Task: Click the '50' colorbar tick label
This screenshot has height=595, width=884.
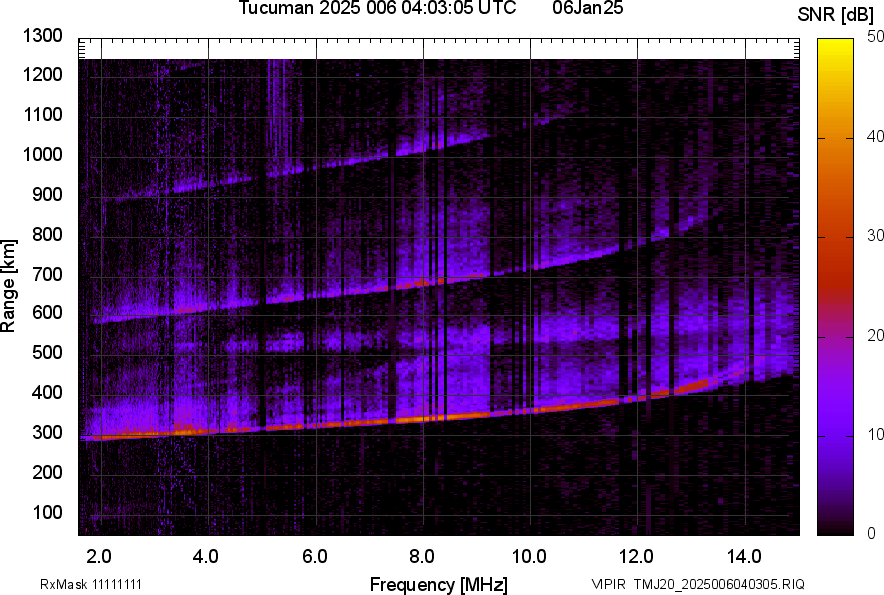Action: click(875, 37)
